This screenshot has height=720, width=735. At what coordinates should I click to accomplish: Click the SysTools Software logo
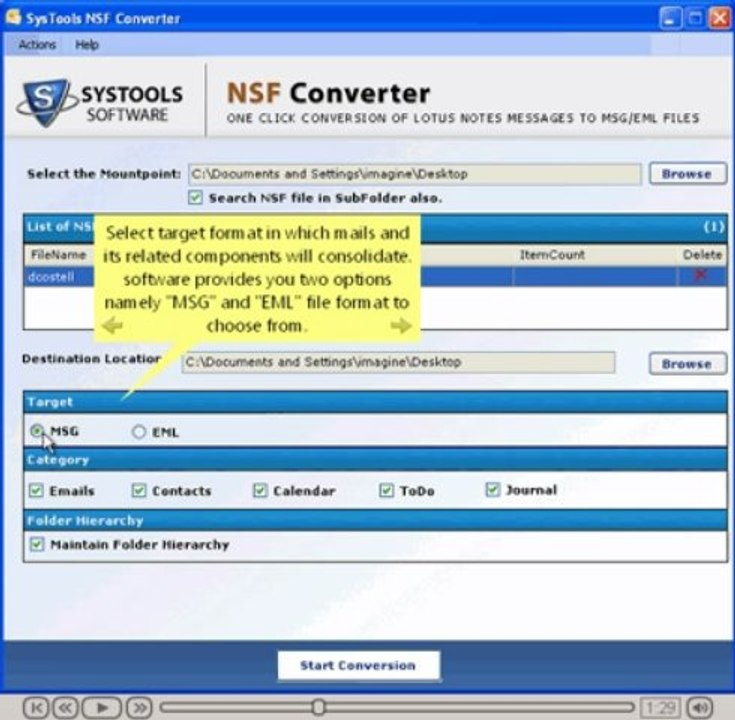pos(99,103)
